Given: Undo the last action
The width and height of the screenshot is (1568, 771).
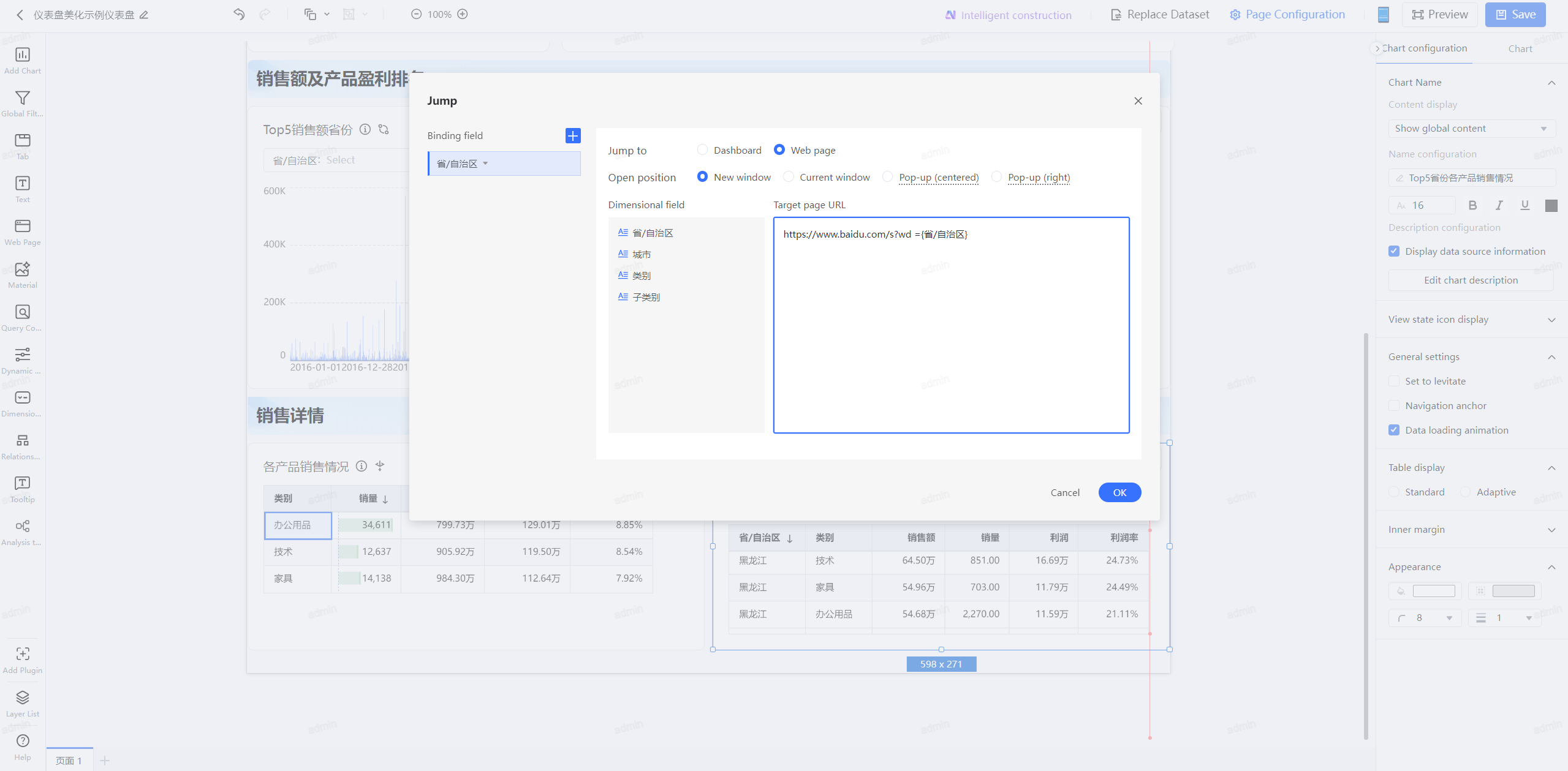Looking at the screenshot, I should coord(239,14).
